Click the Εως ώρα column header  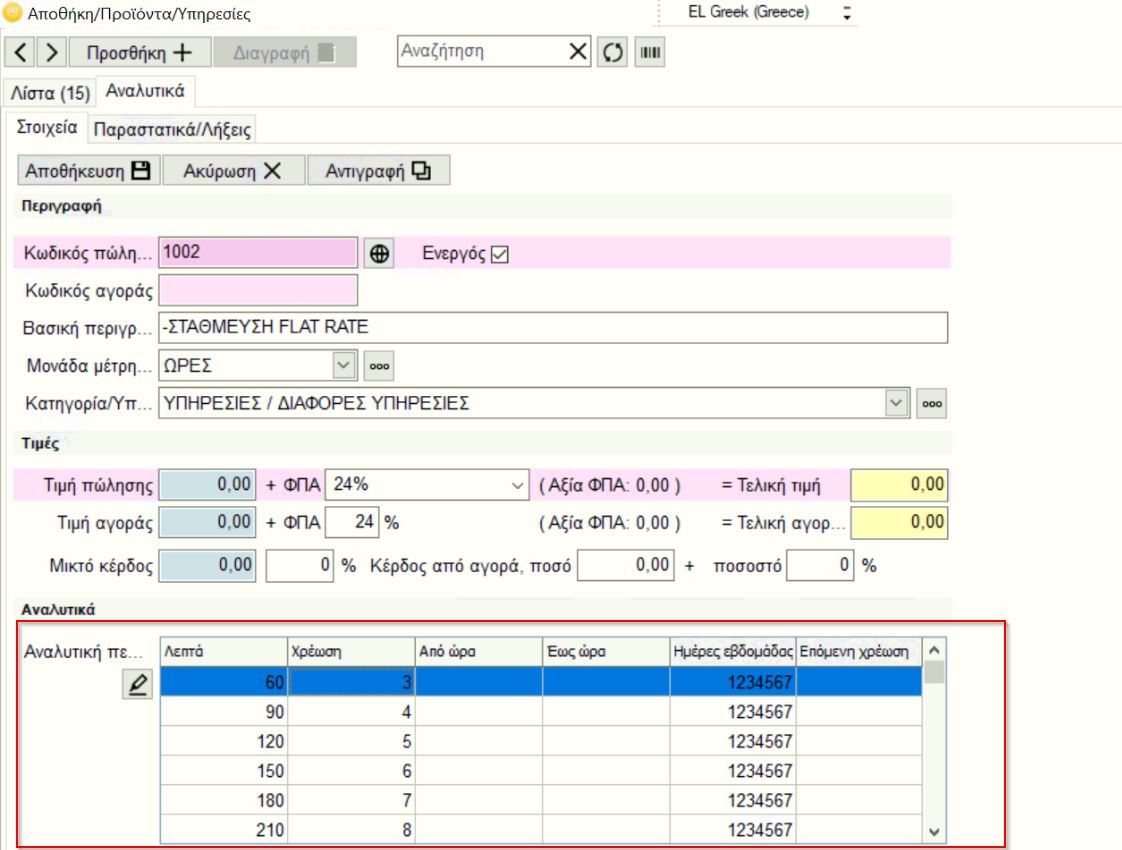point(606,652)
